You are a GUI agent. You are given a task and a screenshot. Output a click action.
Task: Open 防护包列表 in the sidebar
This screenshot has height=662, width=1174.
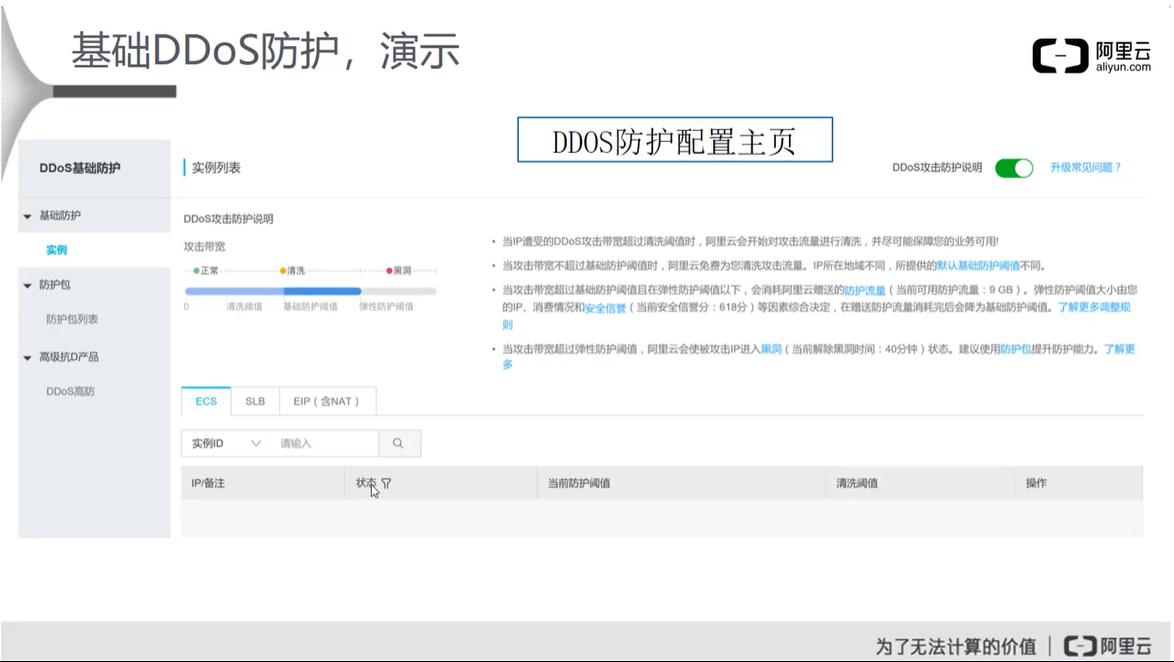coord(72,319)
